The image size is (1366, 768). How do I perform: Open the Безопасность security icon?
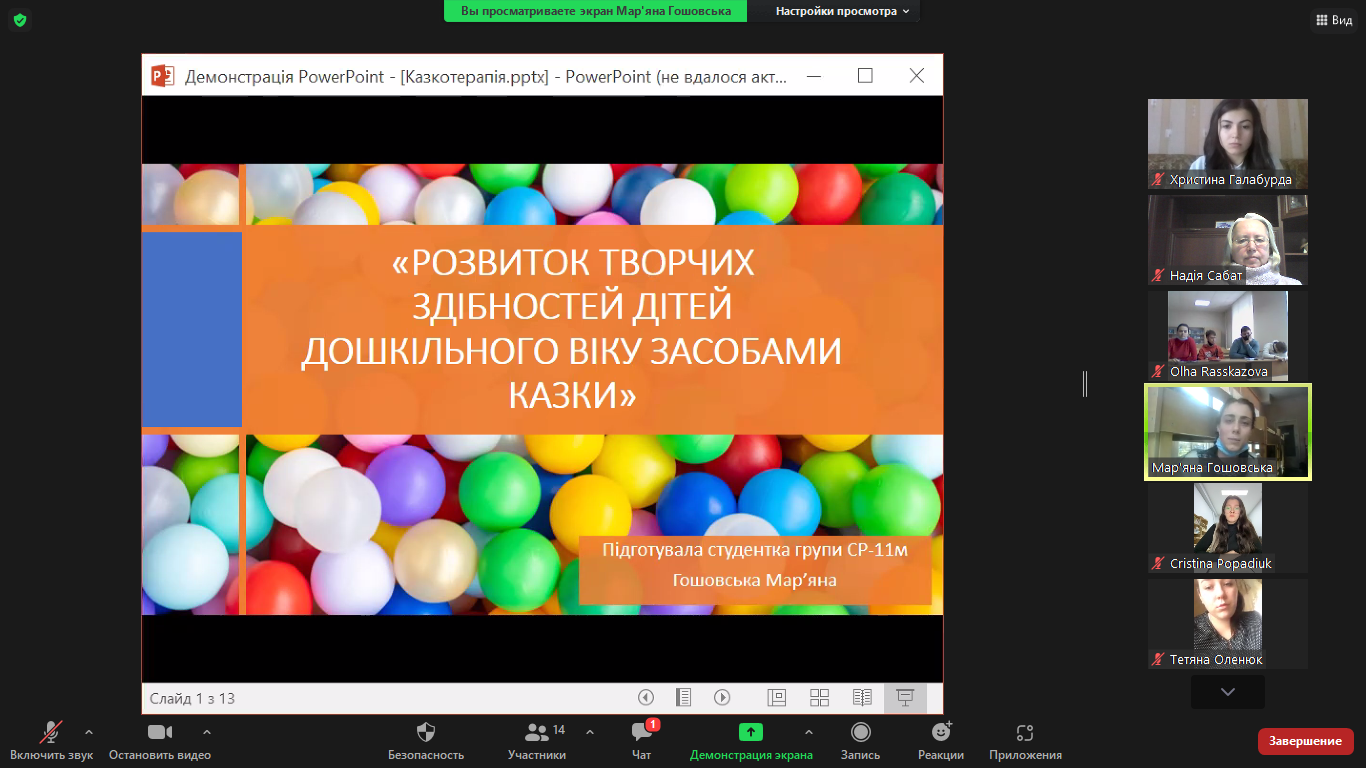(426, 733)
